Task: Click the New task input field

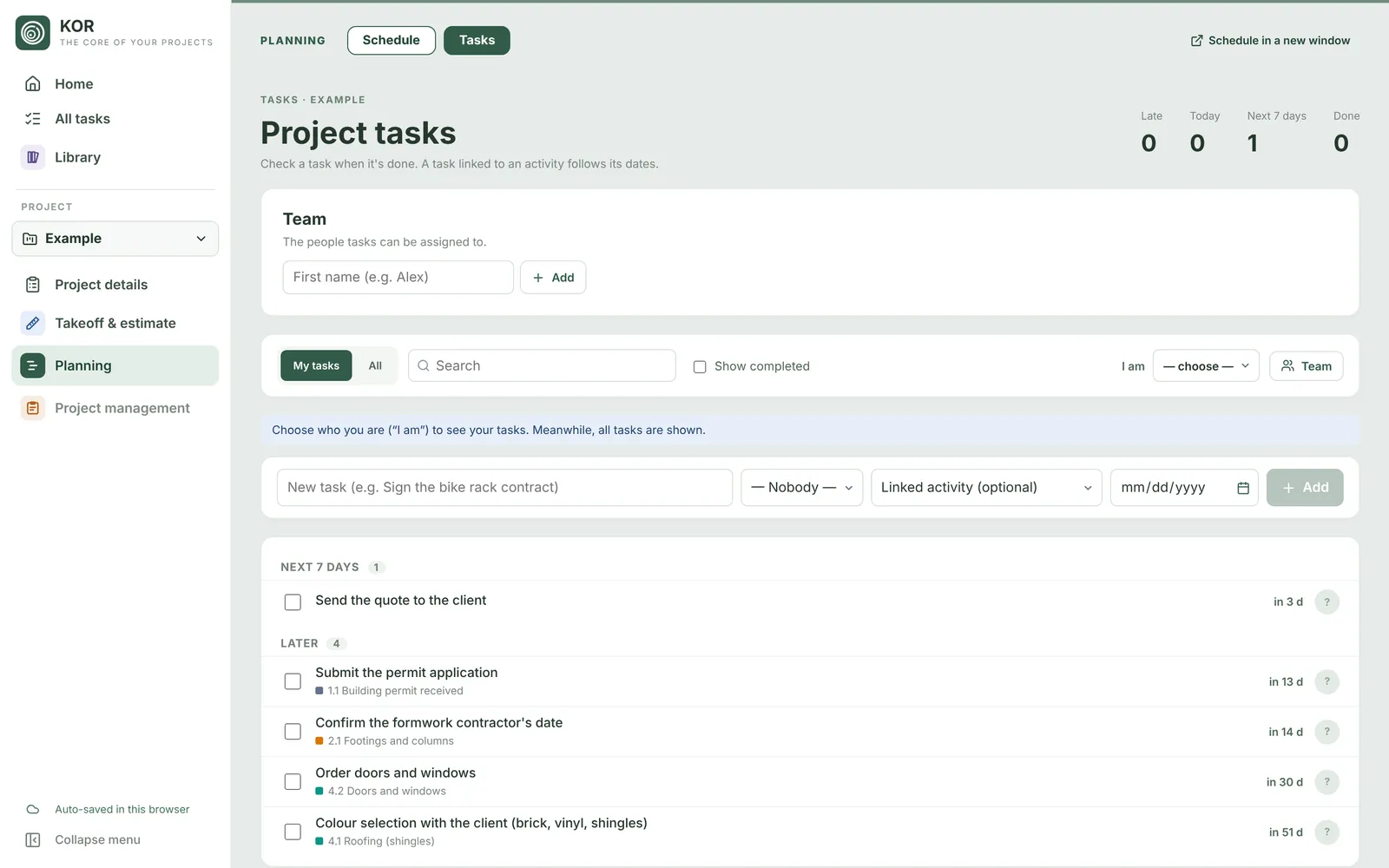Action: pos(504,488)
